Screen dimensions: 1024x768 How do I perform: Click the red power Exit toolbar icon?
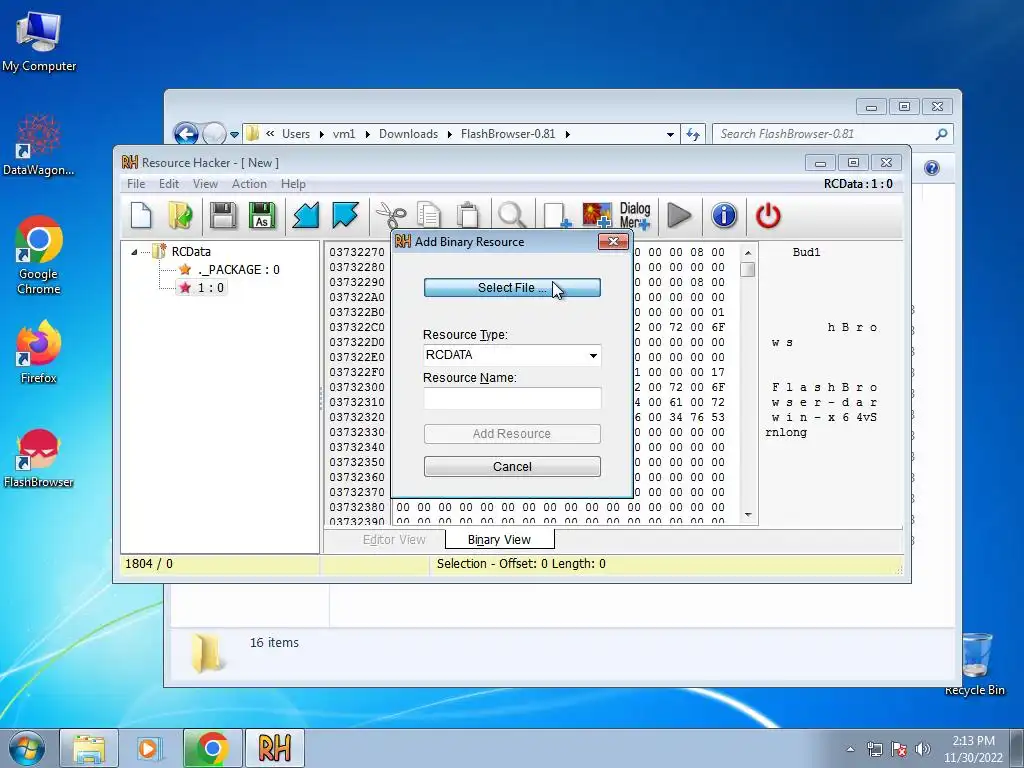(768, 216)
